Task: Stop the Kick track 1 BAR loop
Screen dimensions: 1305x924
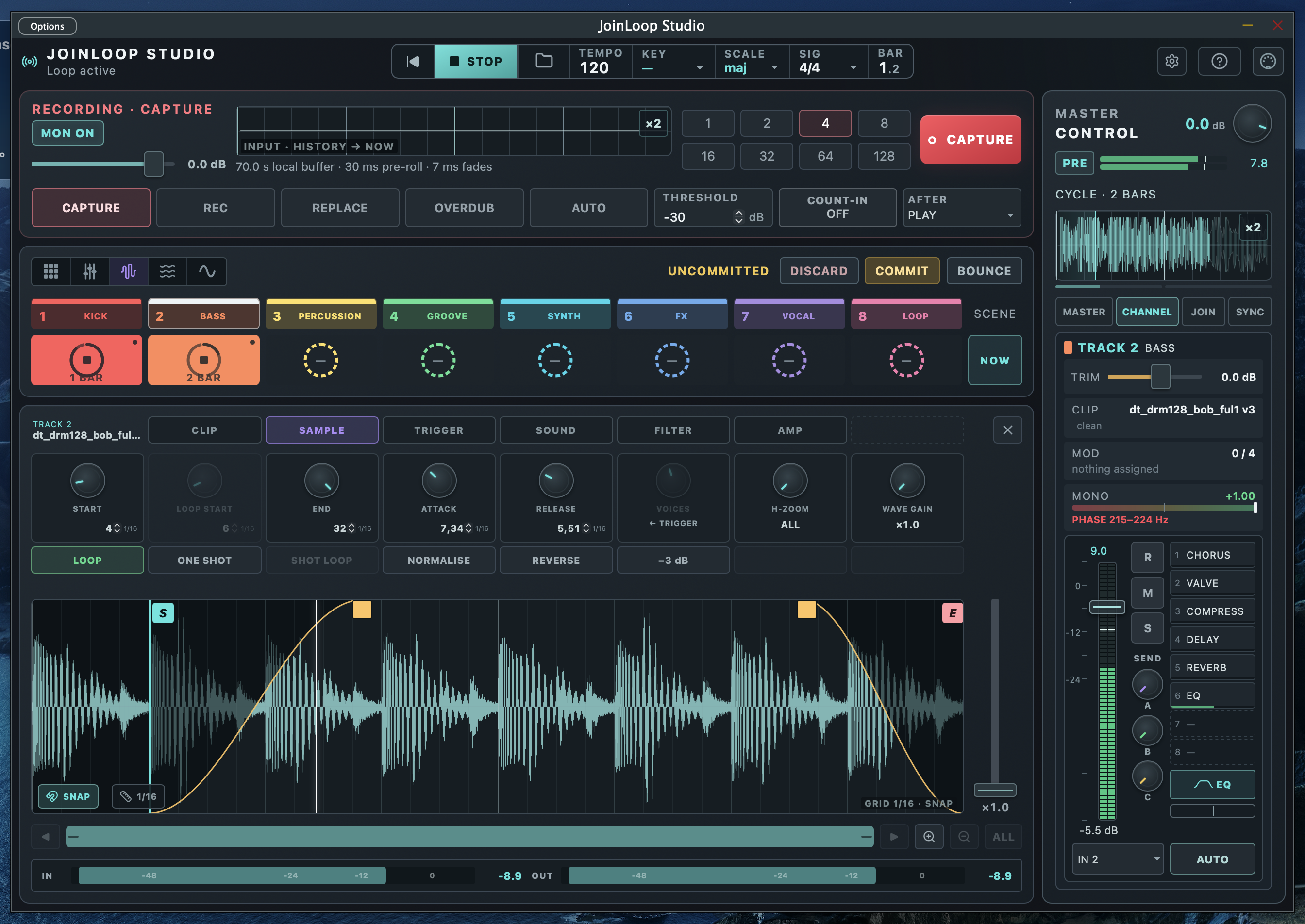Action: [86, 360]
